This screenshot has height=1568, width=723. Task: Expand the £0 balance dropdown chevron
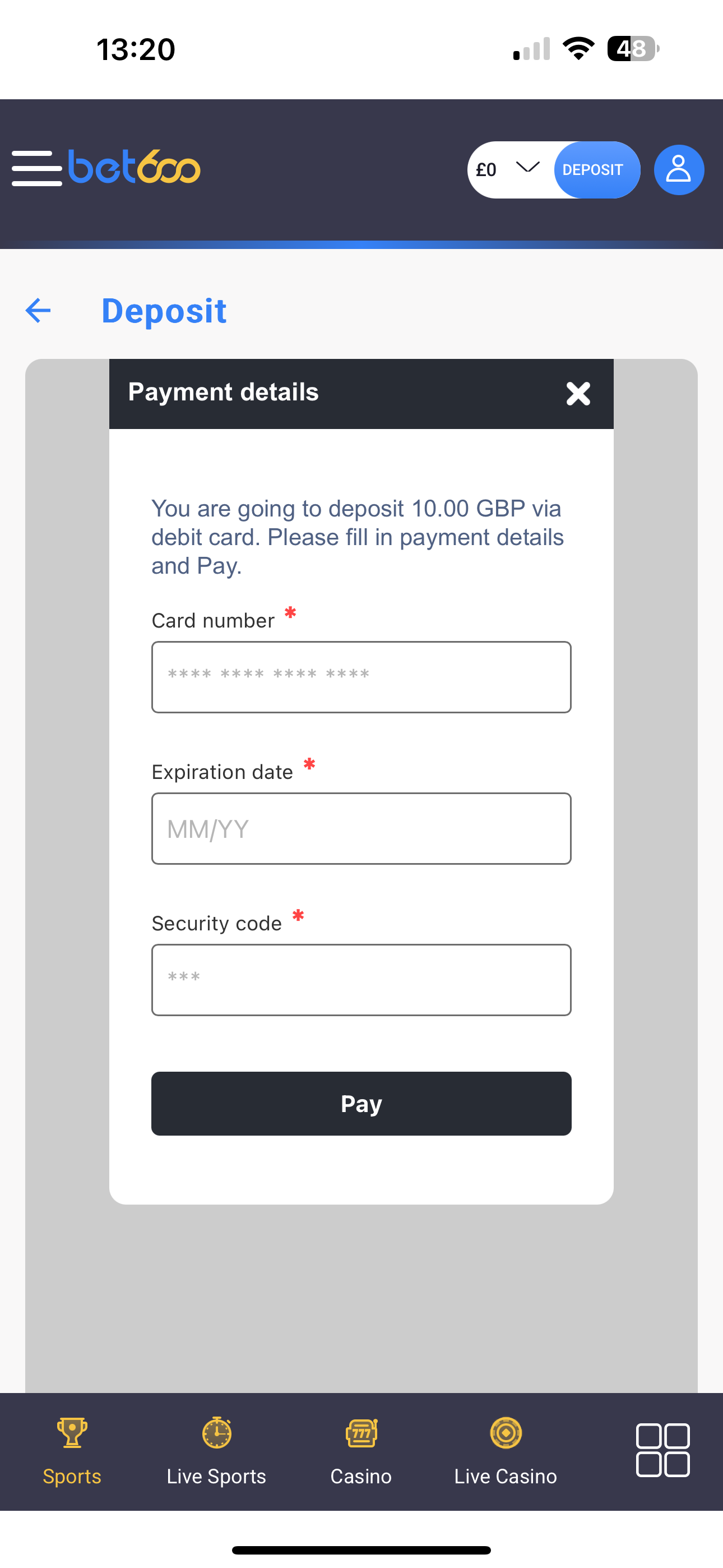(527, 167)
